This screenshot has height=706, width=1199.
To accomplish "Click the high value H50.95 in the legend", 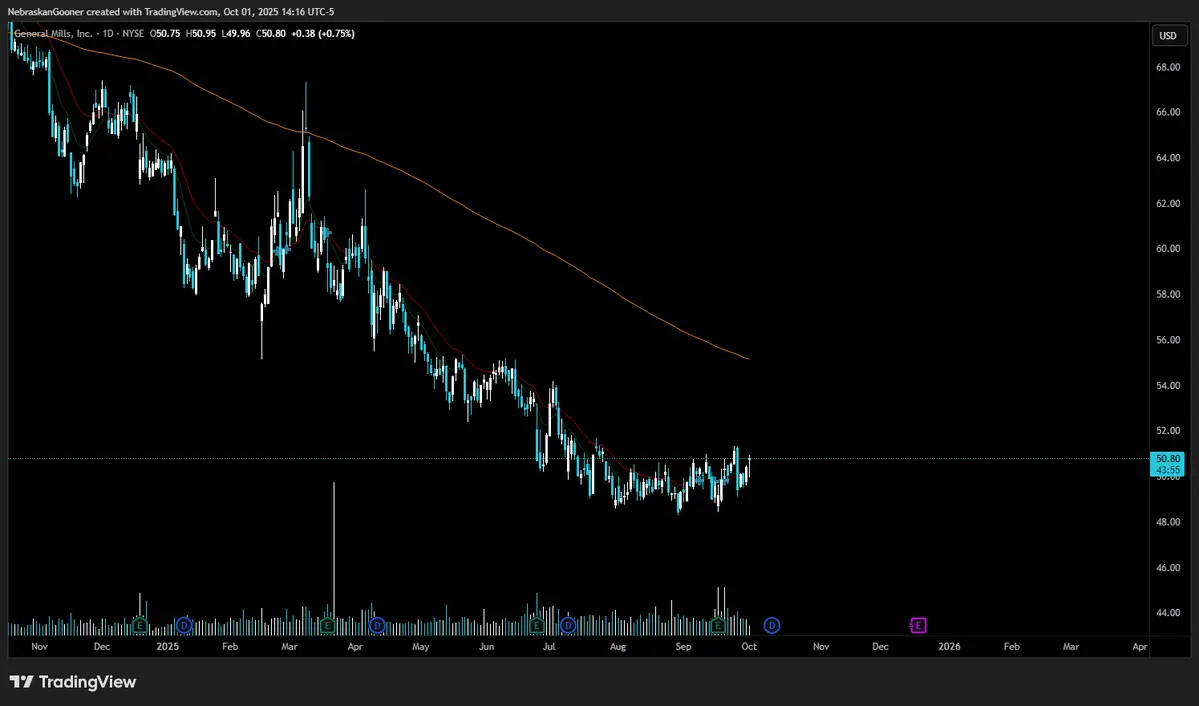I will [x=200, y=34].
